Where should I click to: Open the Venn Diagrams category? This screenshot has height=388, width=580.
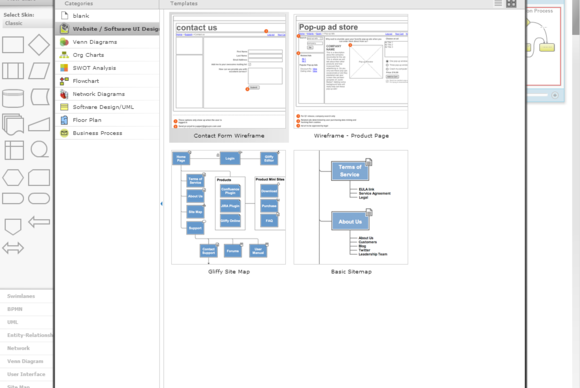point(107,42)
